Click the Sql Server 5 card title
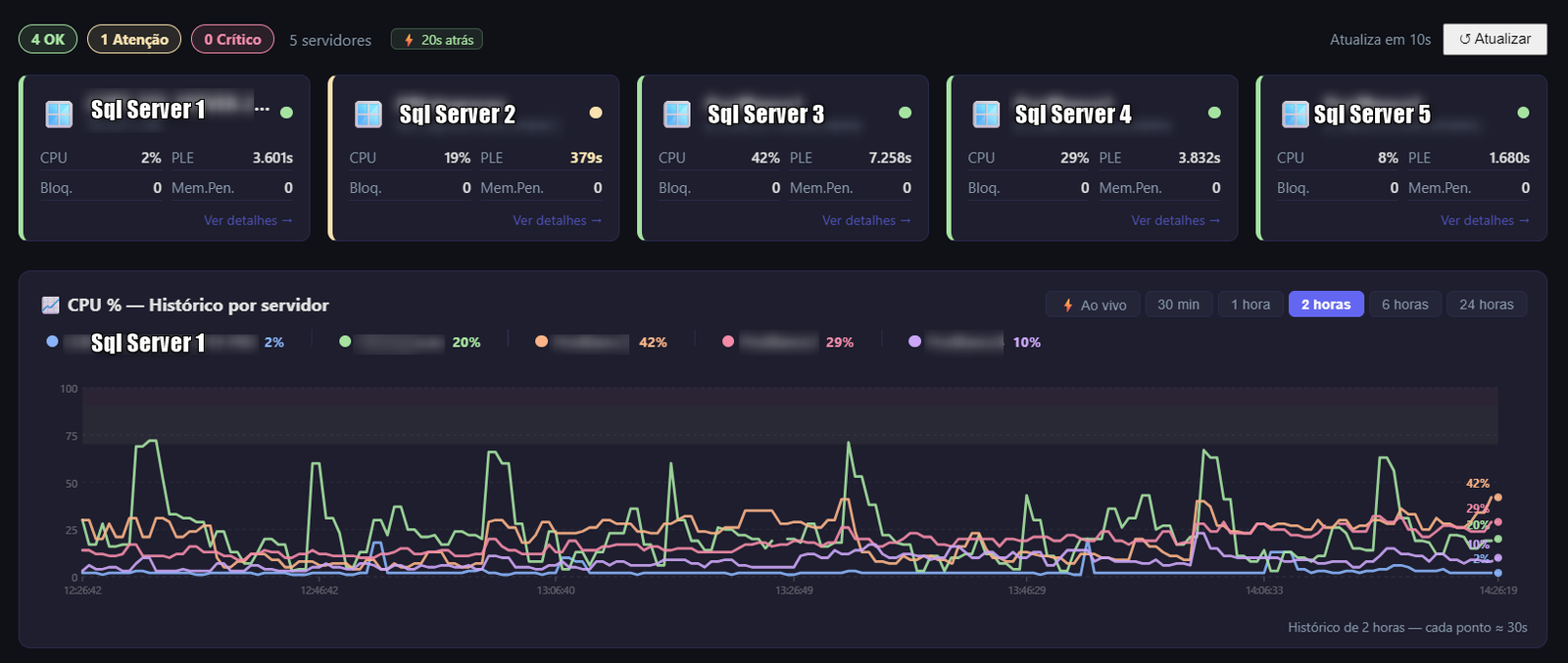This screenshot has height=663, width=1568. tap(1372, 115)
